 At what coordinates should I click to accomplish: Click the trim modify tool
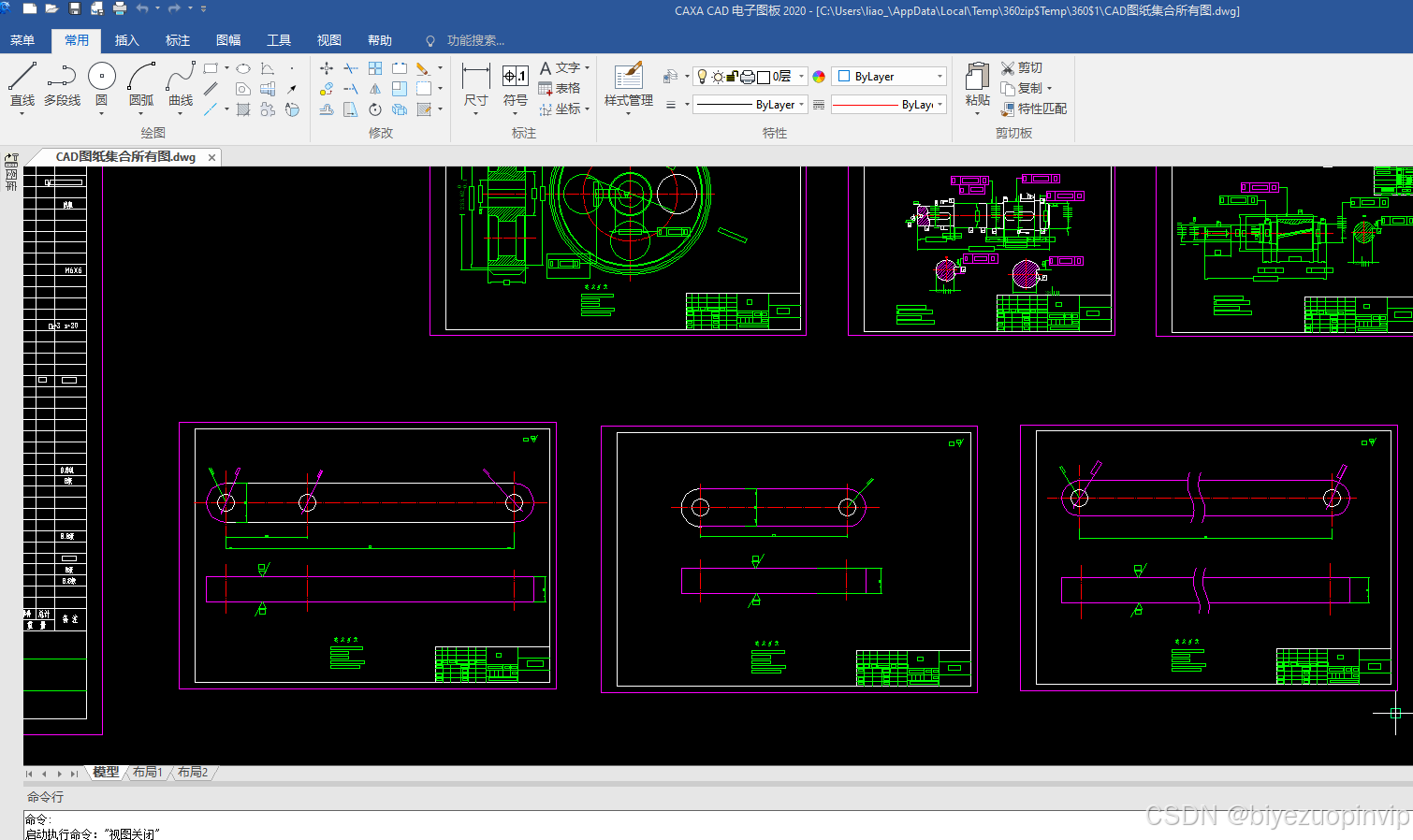coord(351,68)
